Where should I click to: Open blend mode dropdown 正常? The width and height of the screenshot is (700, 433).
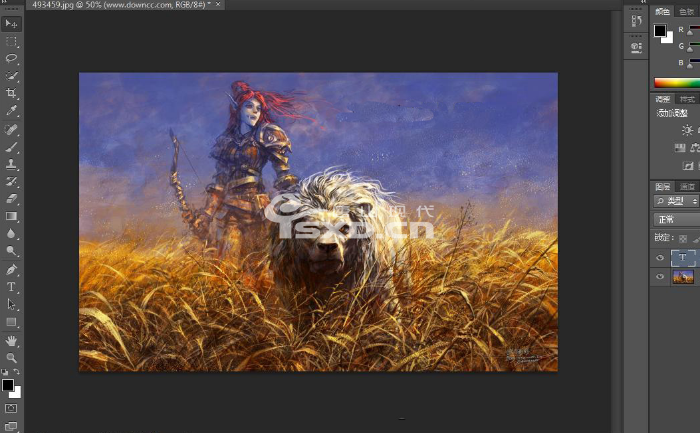[x=676, y=220]
